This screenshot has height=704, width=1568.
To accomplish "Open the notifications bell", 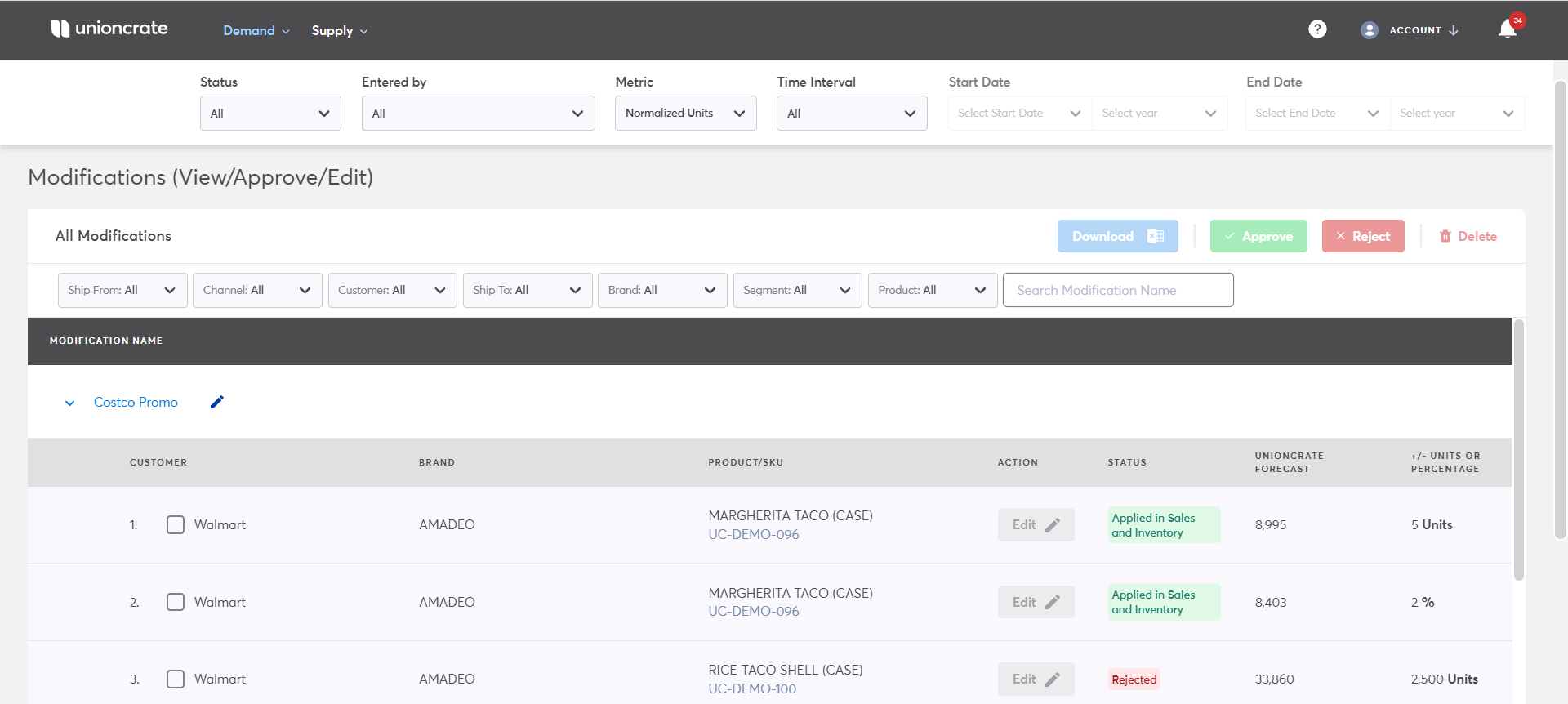I will (x=1507, y=29).
